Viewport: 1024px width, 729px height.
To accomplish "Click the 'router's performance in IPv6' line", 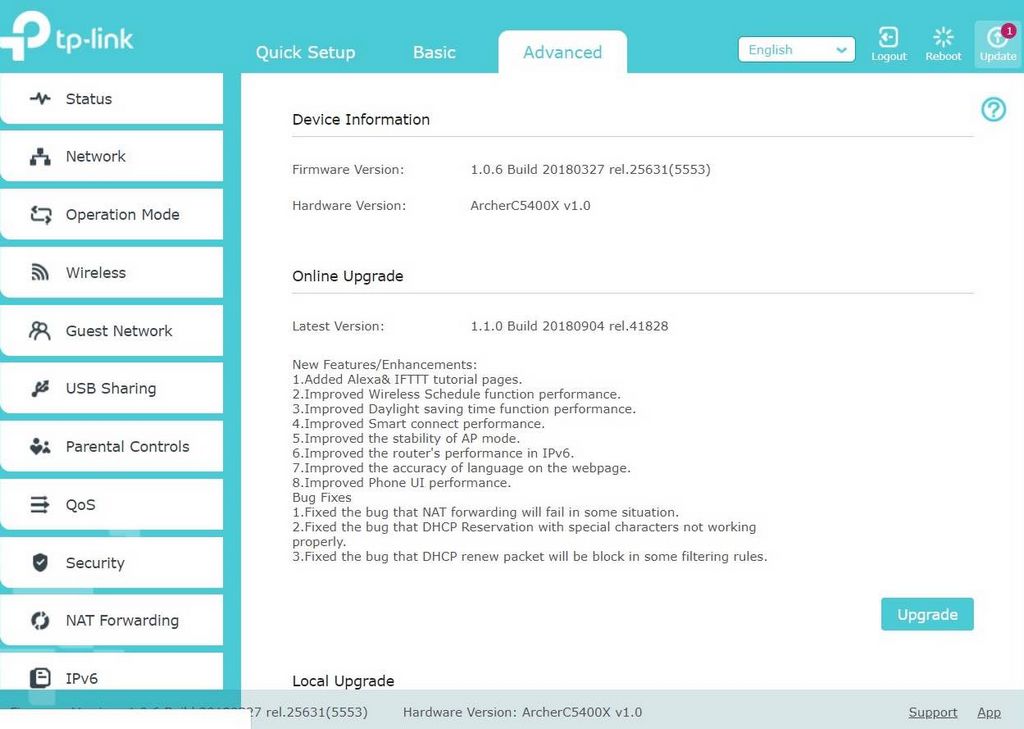I will pyautogui.click(x=433, y=453).
